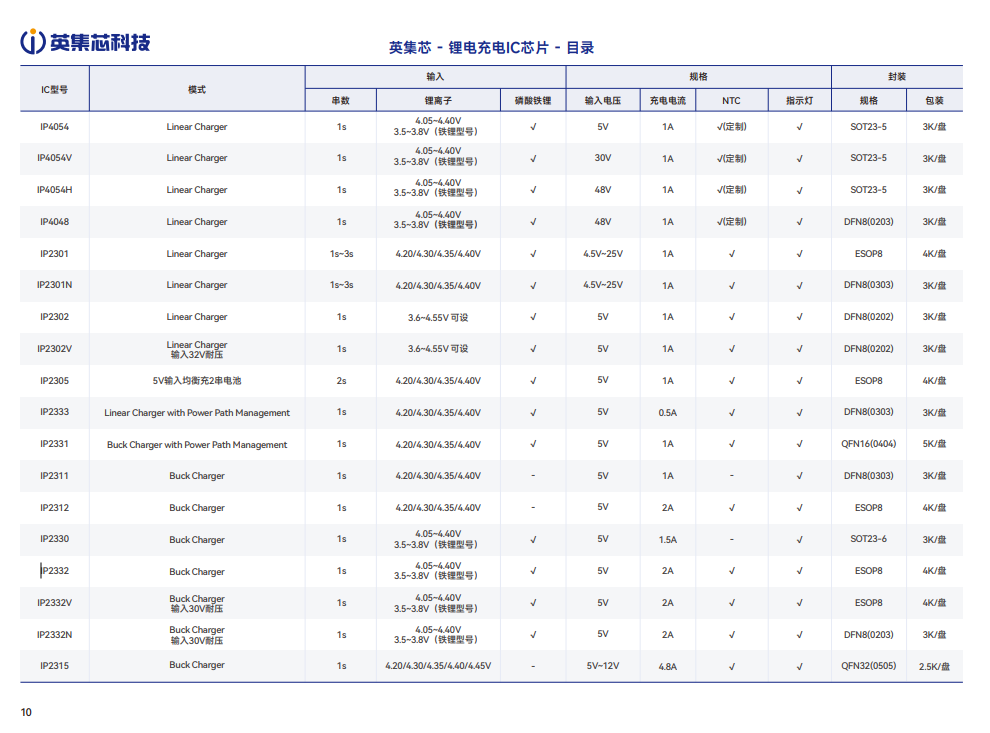Click the 磷酸铁锂 column header

[533, 100]
